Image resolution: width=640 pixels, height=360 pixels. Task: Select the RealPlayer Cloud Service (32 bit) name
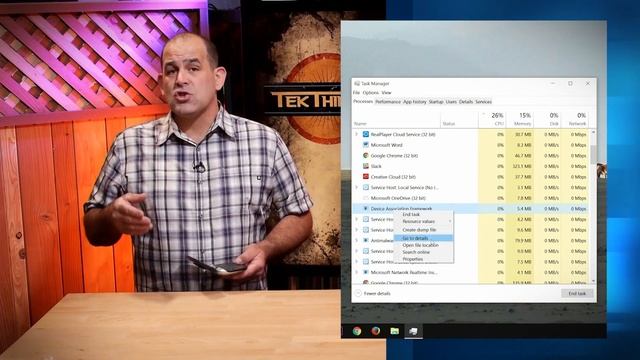click(403, 134)
